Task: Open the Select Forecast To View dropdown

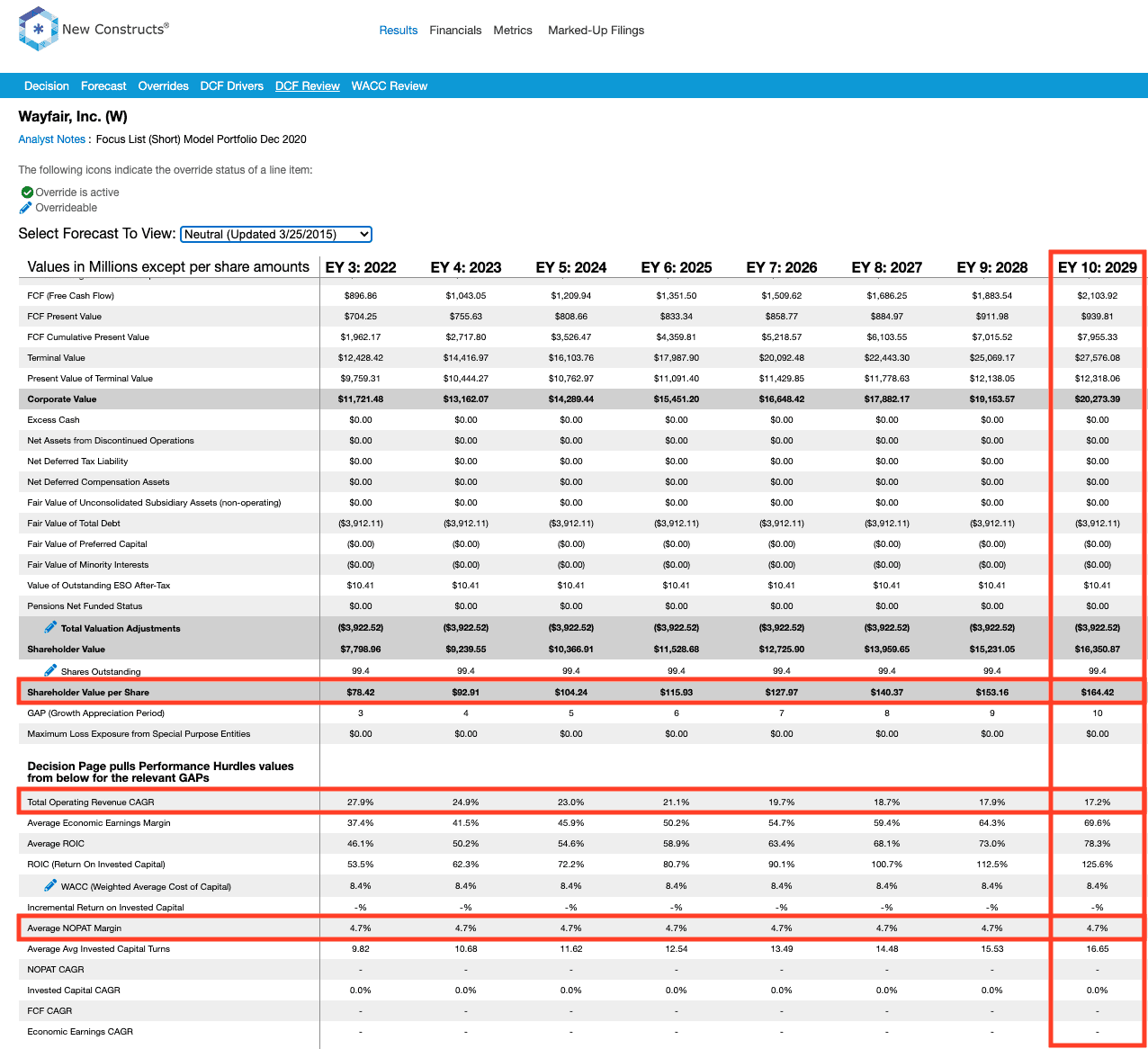Action: pyautogui.click(x=276, y=234)
